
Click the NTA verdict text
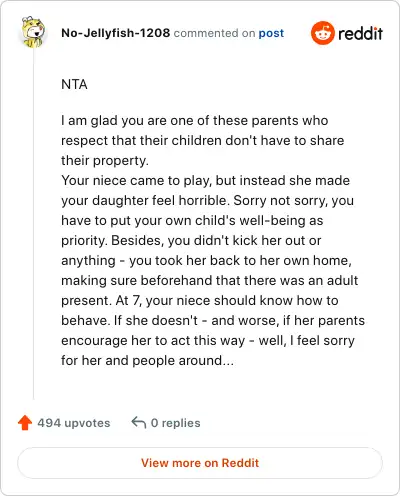pyautogui.click(x=74, y=84)
